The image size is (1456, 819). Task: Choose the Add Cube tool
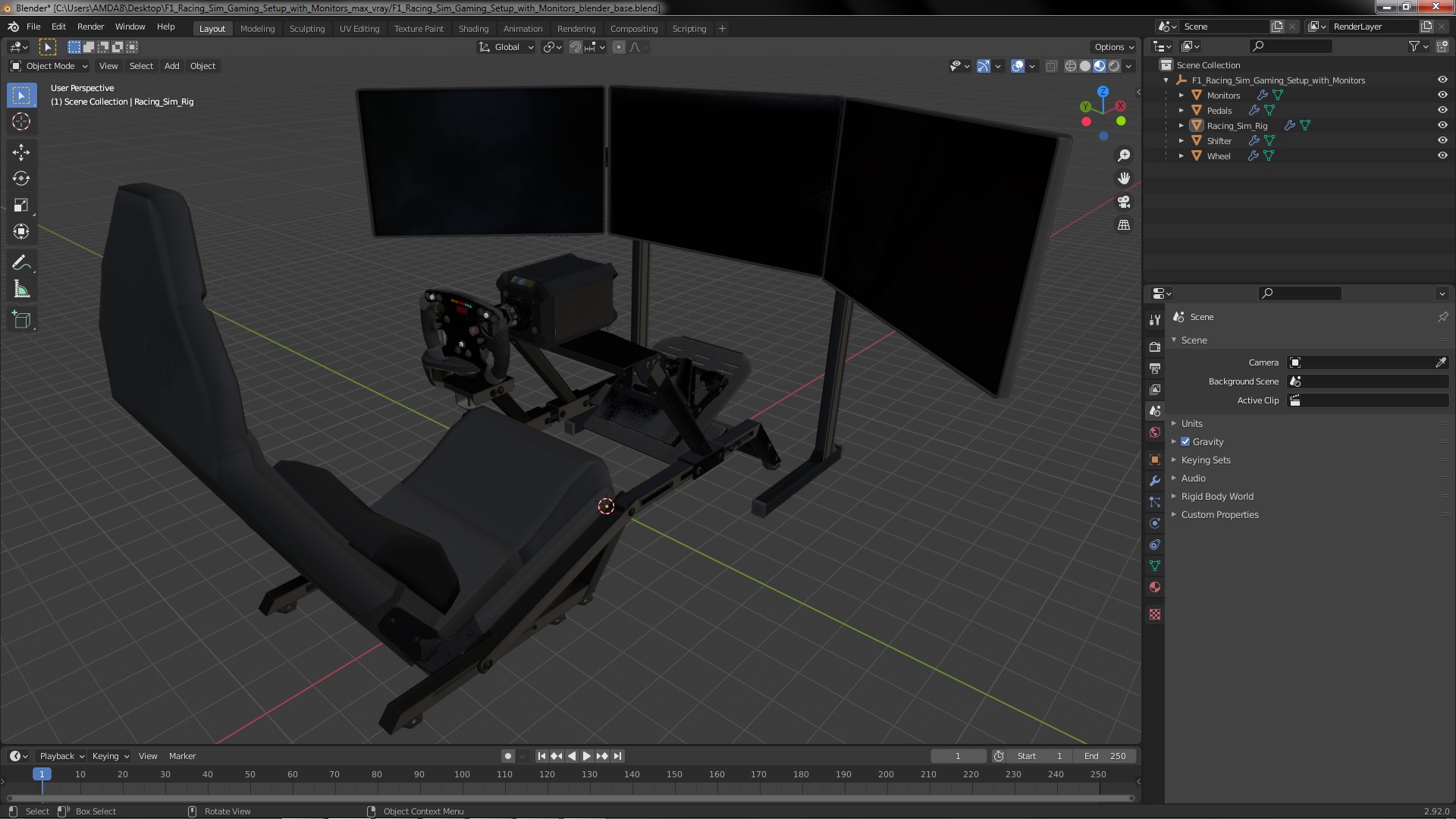coord(21,319)
